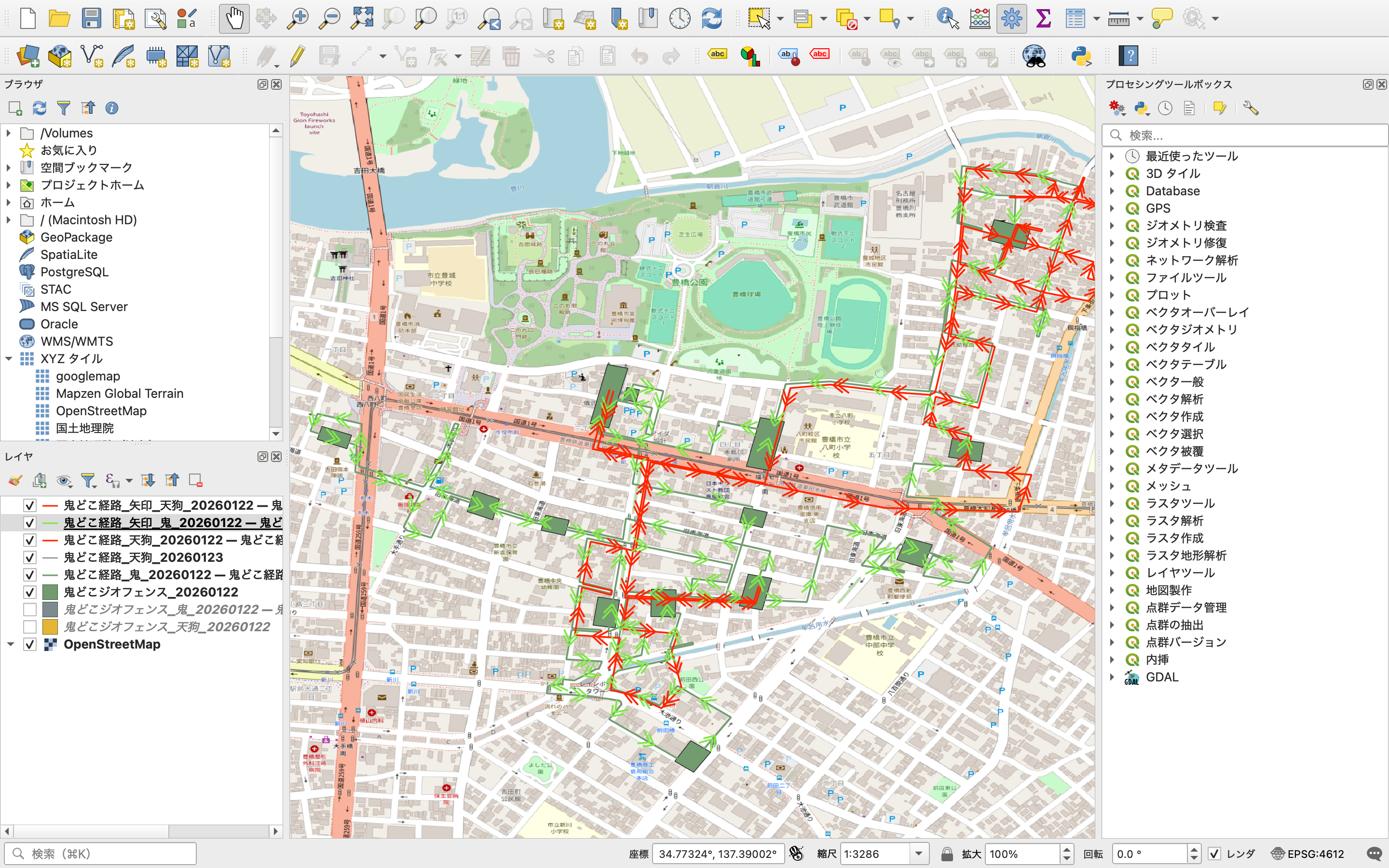
Task: Click the Zoom Full extent icon
Action: (x=362, y=18)
